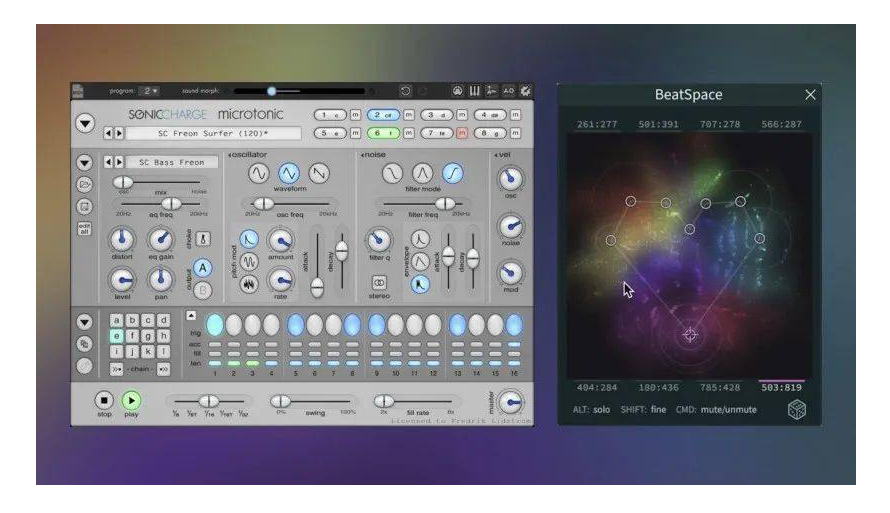This screenshot has width=890, height=513.
Task: Click the chain start arrow button
Action: click(116, 369)
